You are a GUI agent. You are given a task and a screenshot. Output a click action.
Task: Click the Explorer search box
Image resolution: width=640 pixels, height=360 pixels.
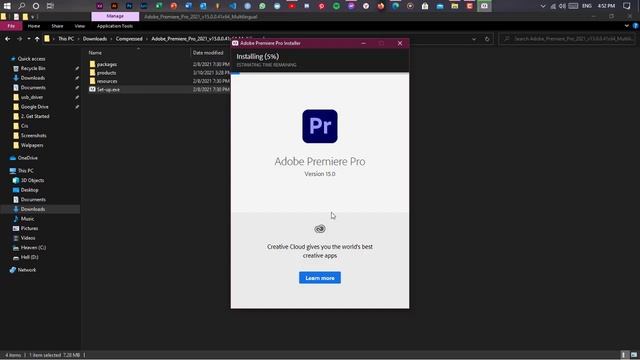click(567, 39)
